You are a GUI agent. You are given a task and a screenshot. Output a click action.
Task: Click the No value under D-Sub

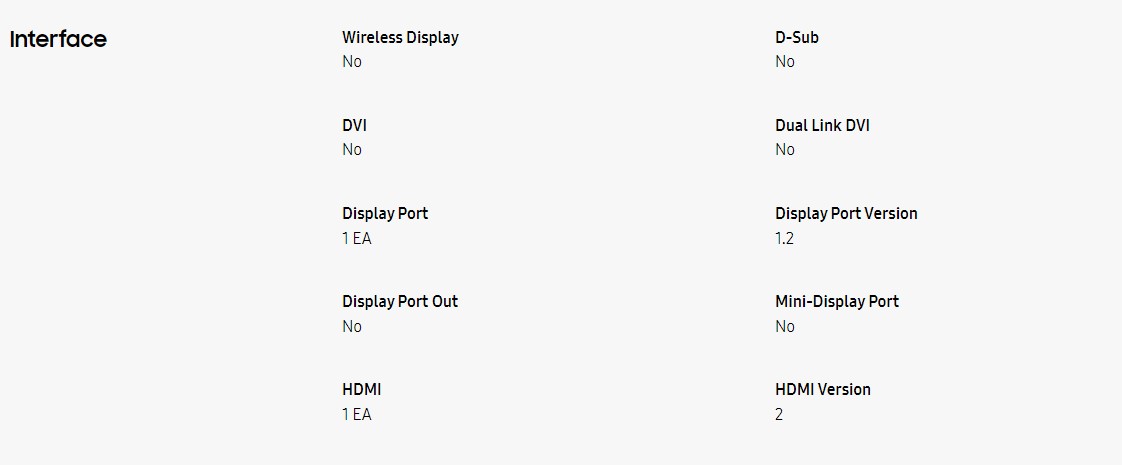pyautogui.click(x=784, y=62)
